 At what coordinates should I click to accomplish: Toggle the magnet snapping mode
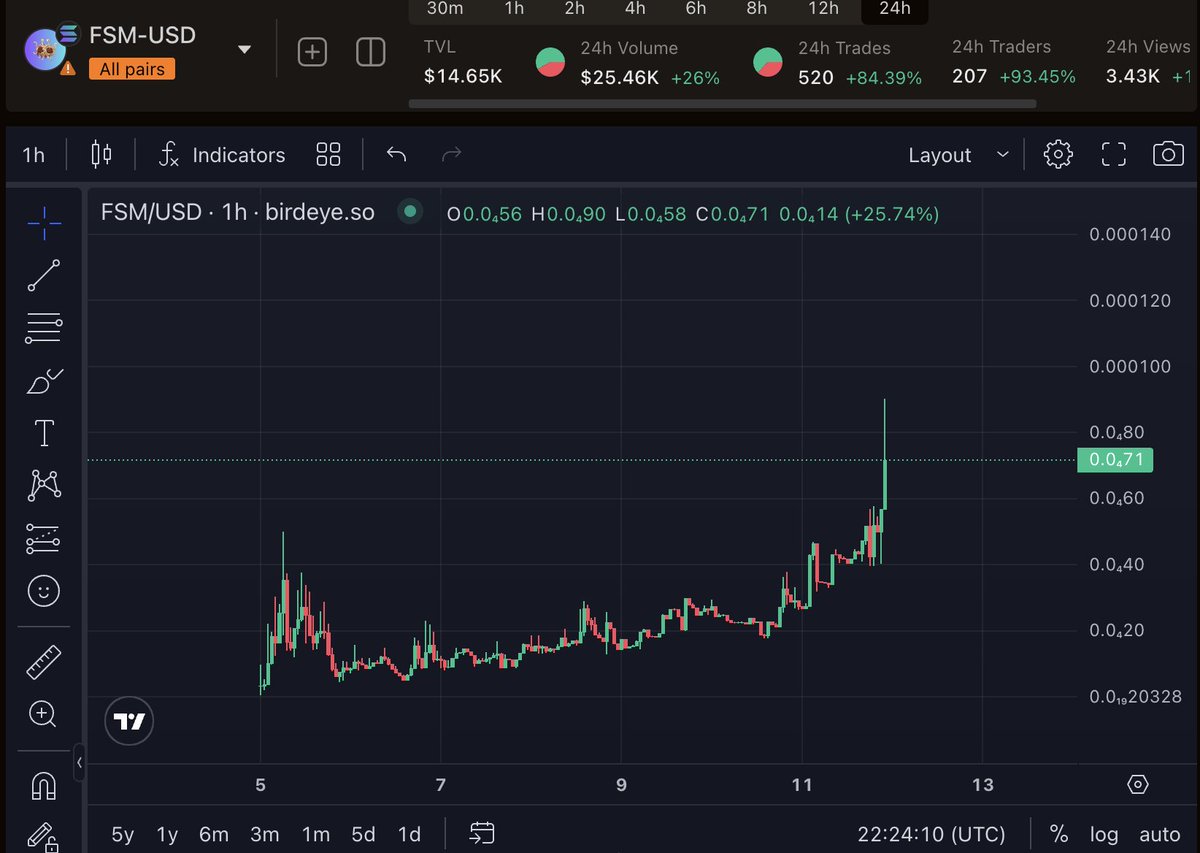tap(44, 786)
